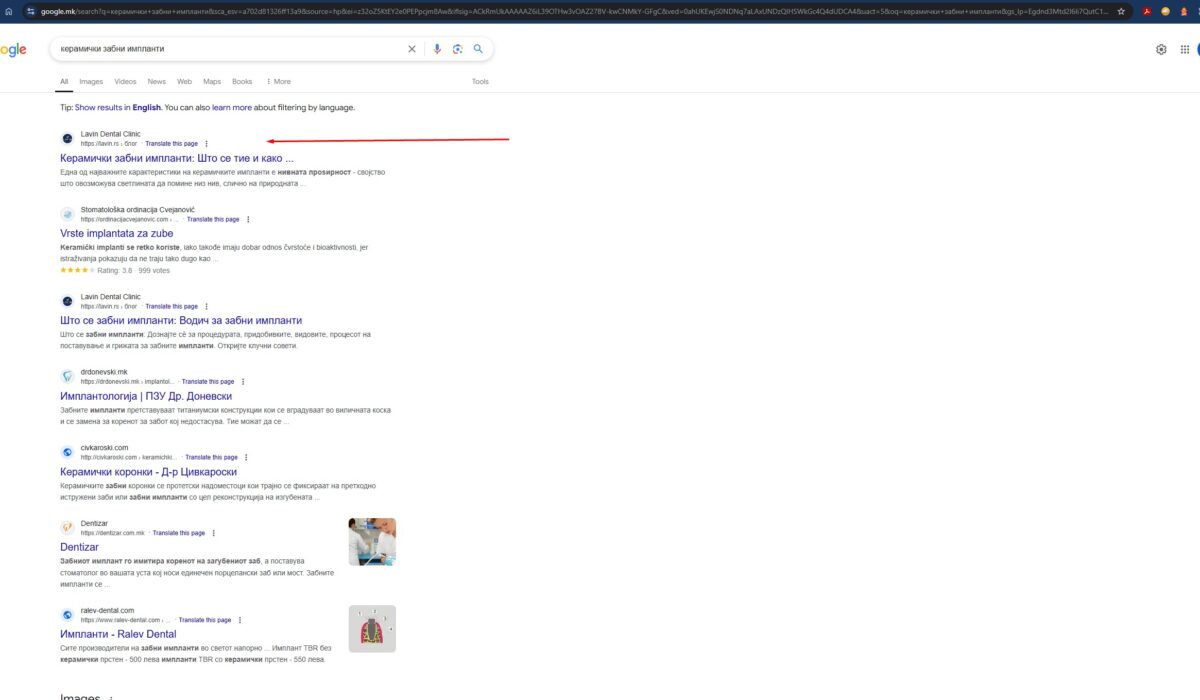Expand the More search filters menu
Screen dimensions: 1200x700
point(278,82)
